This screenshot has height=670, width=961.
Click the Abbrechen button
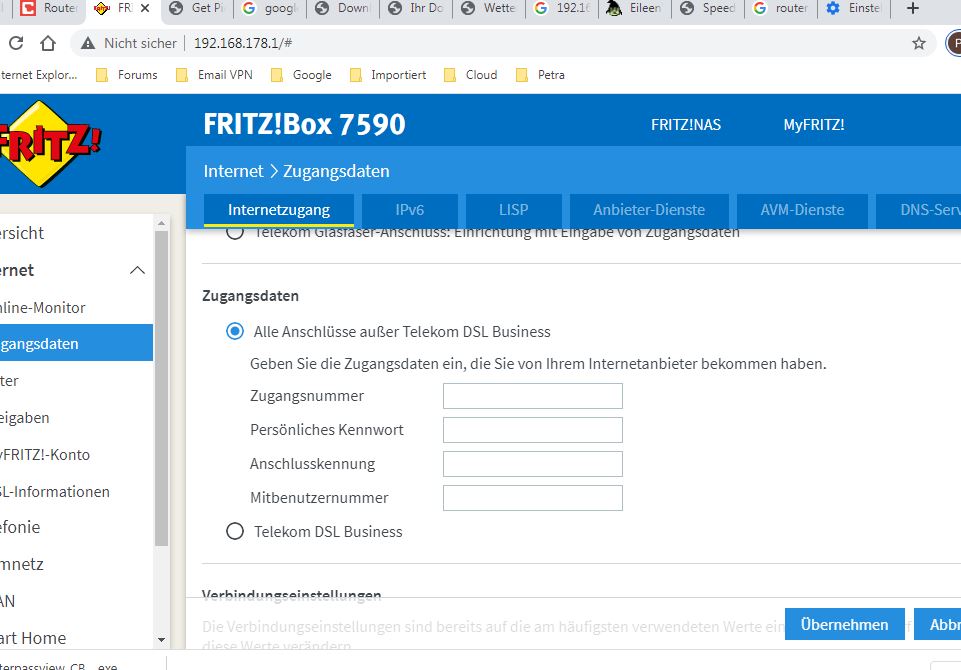coord(937,624)
